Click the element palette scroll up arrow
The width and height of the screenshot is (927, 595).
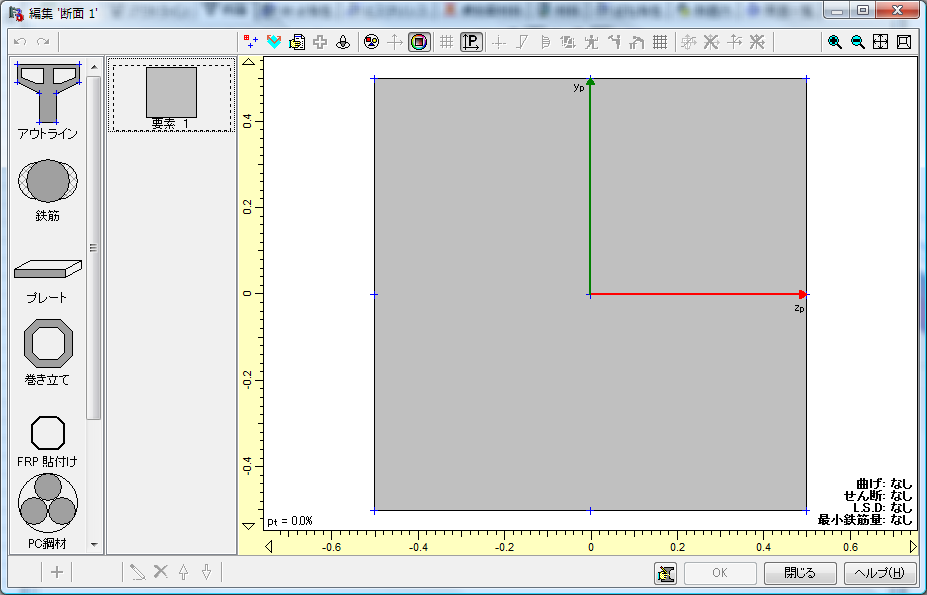94,67
